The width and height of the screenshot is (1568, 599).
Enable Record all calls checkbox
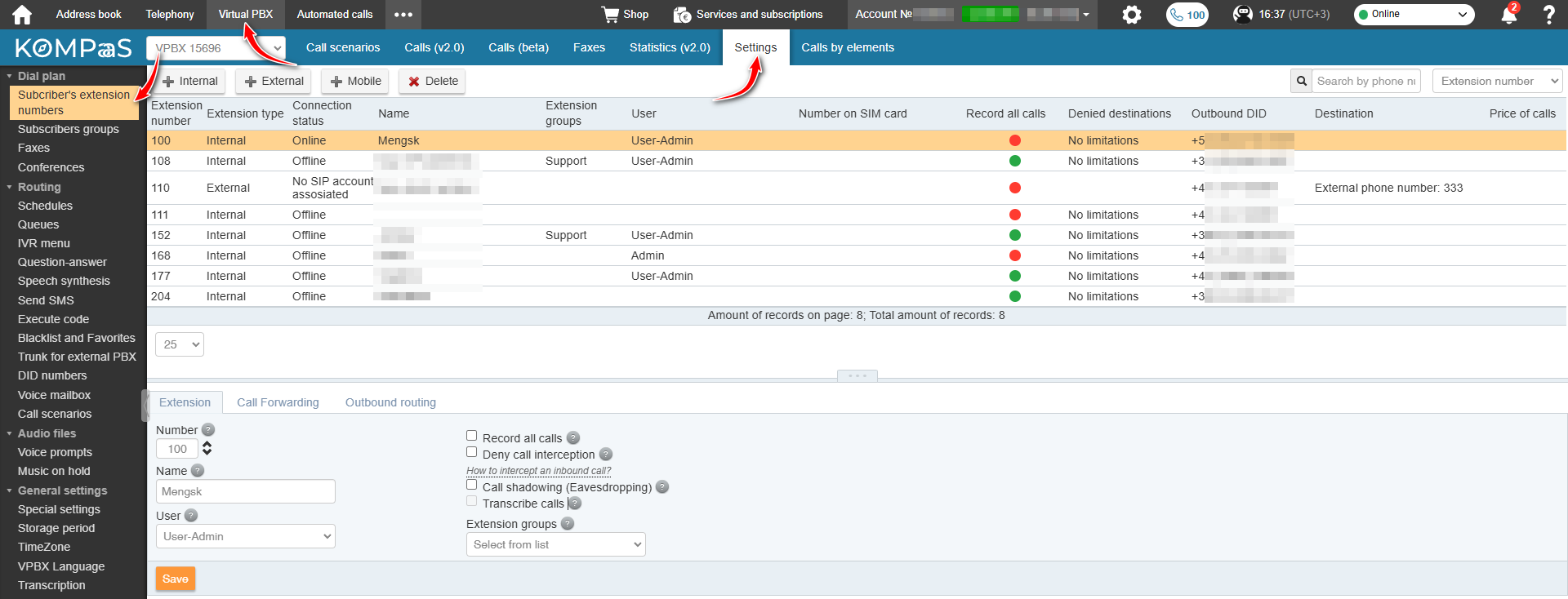click(471, 436)
